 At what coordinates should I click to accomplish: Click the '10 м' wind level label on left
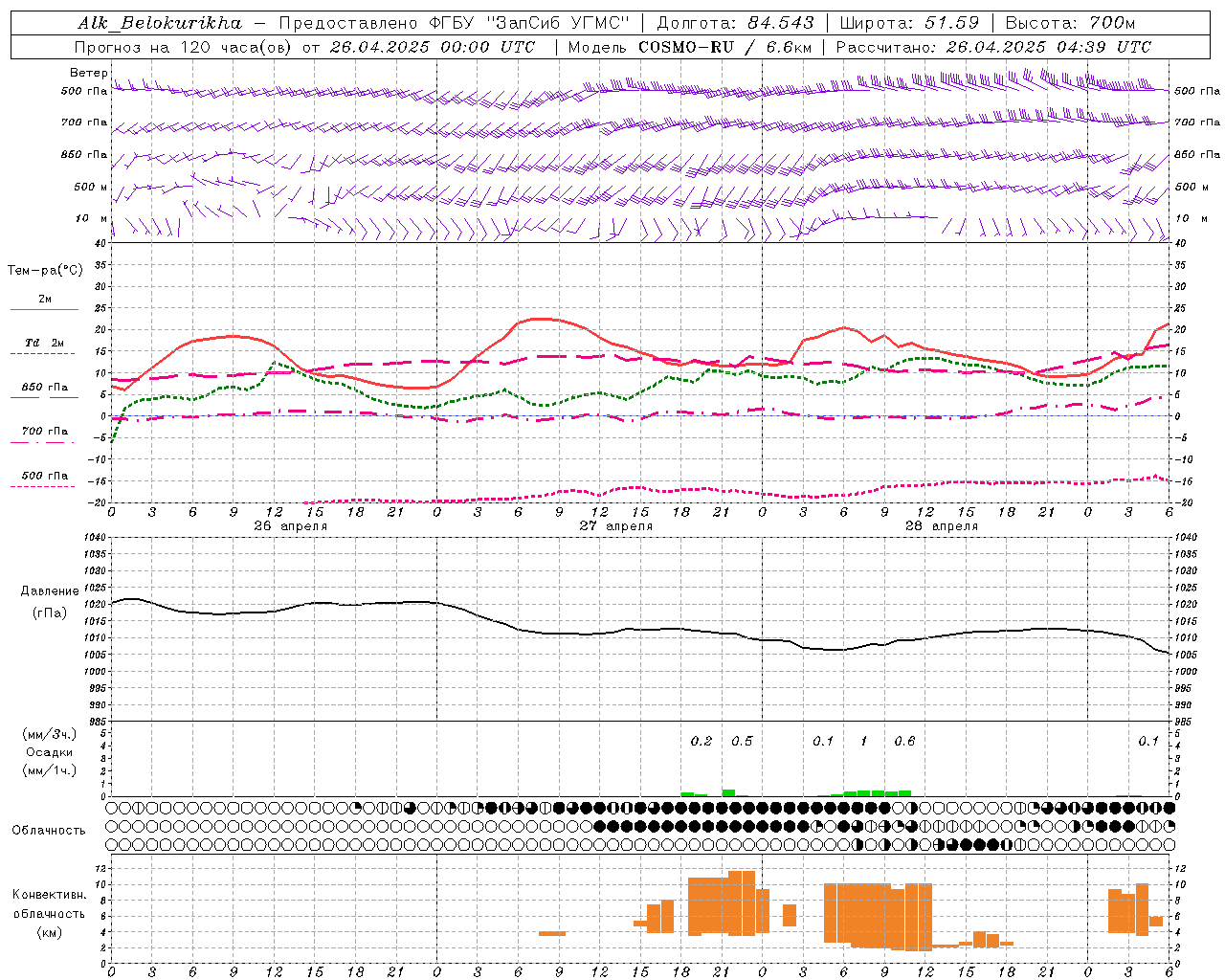[91, 218]
